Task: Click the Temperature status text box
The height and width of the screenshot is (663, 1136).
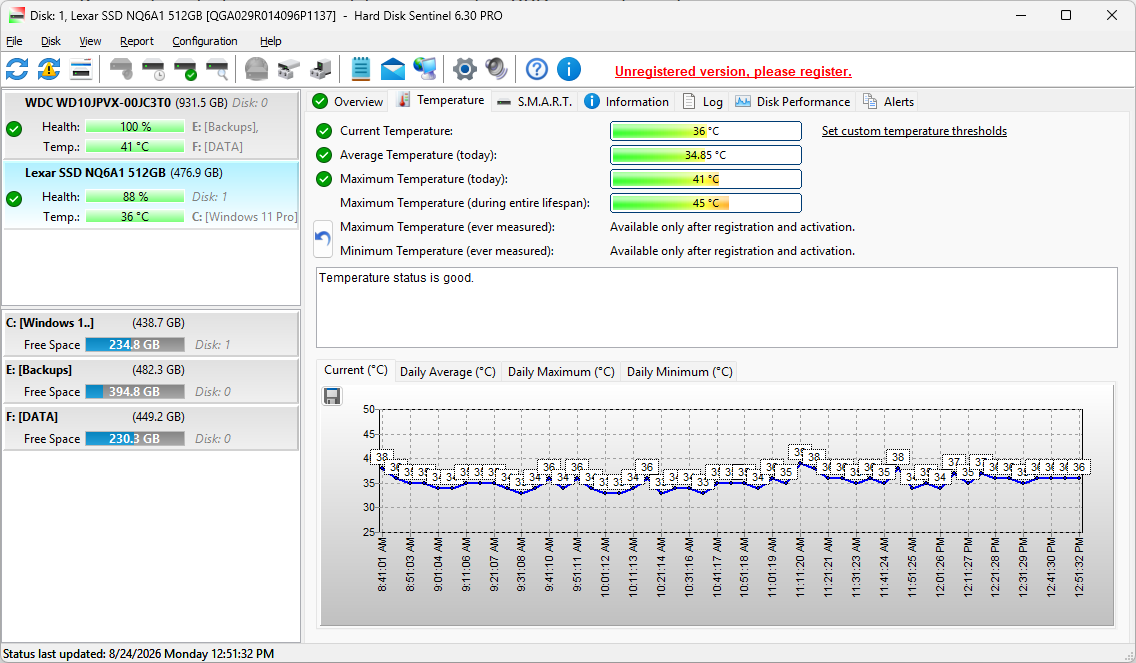Action: point(717,307)
